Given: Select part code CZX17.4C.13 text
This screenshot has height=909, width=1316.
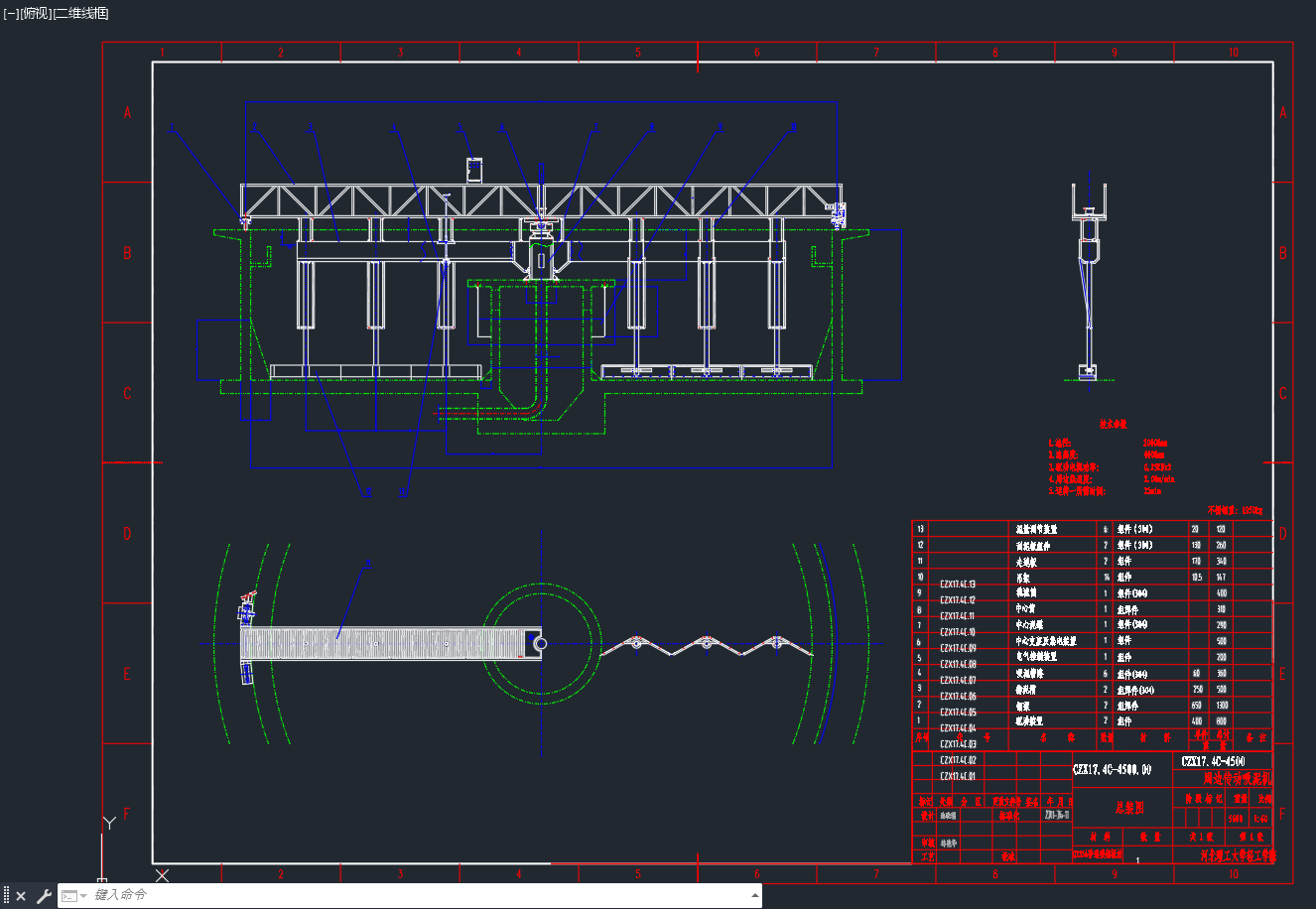Looking at the screenshot, I should [x=958, y=584].
